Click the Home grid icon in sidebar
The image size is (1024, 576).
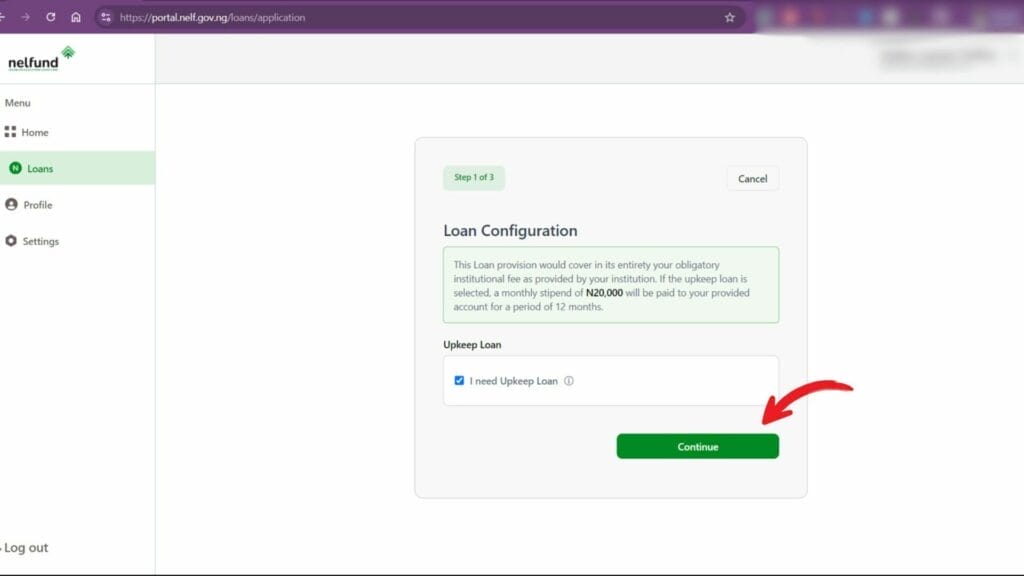click(10, 132)
